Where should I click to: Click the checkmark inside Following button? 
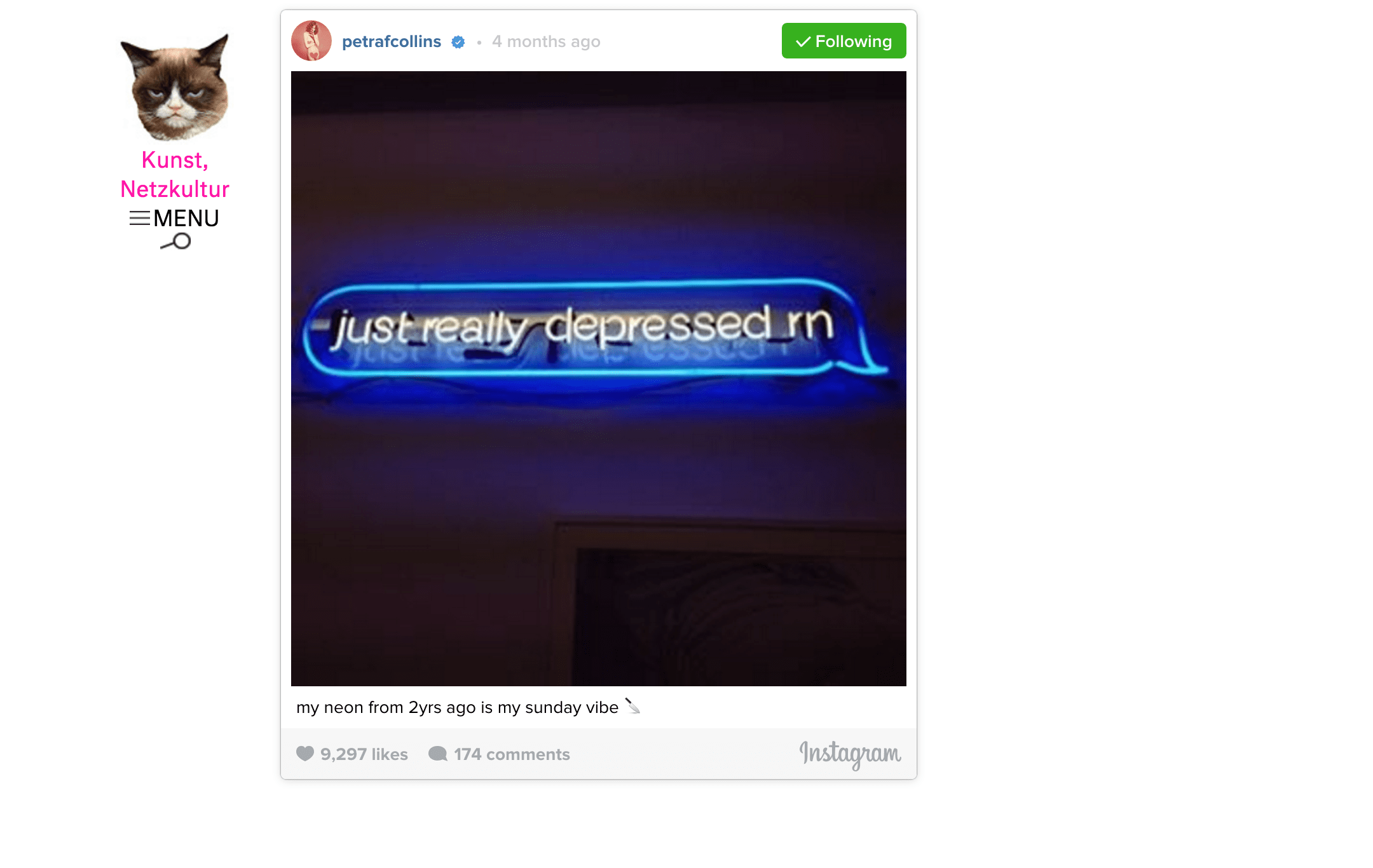tap(803, 41)
